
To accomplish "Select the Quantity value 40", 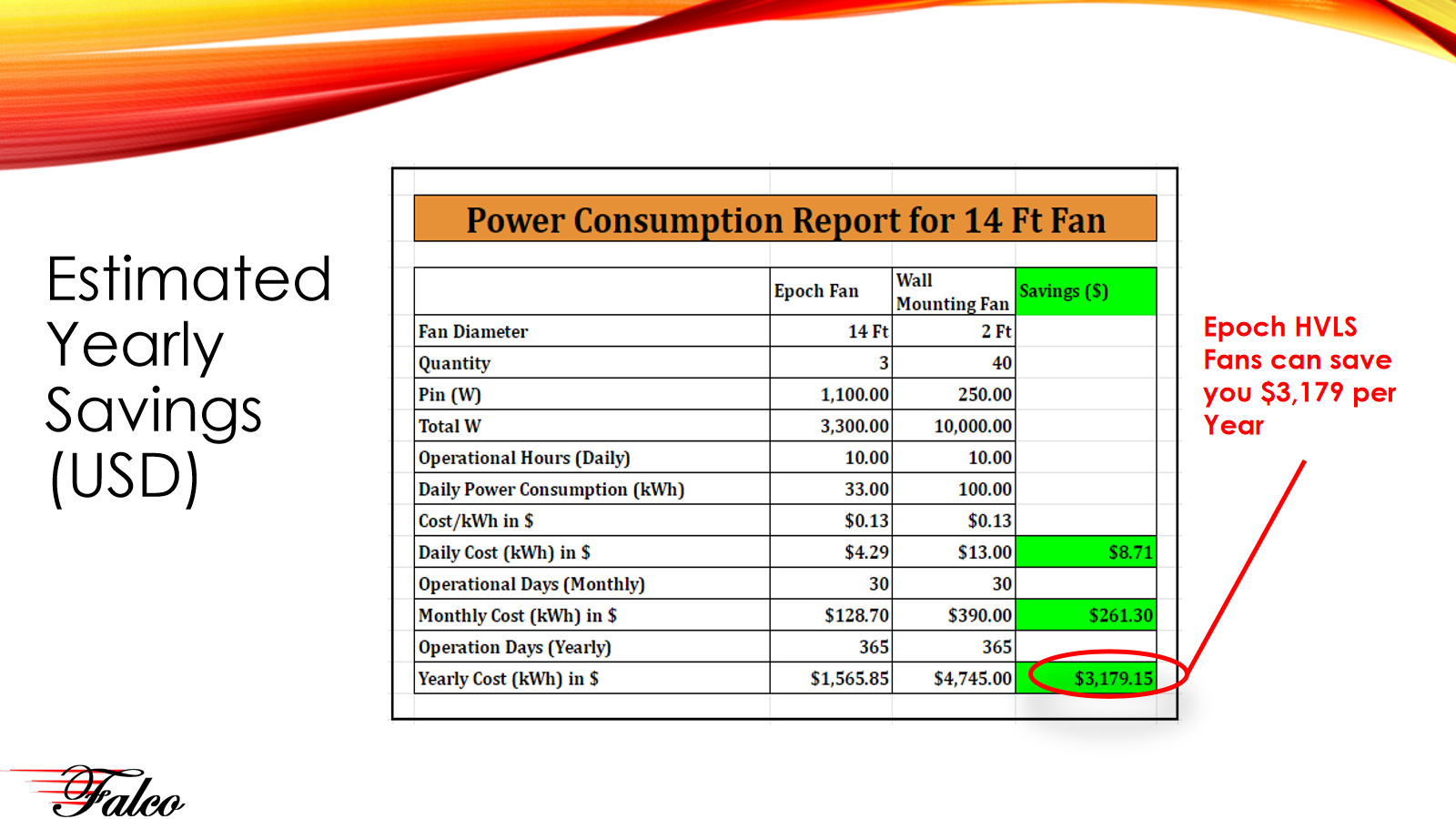I will (954, 363).
